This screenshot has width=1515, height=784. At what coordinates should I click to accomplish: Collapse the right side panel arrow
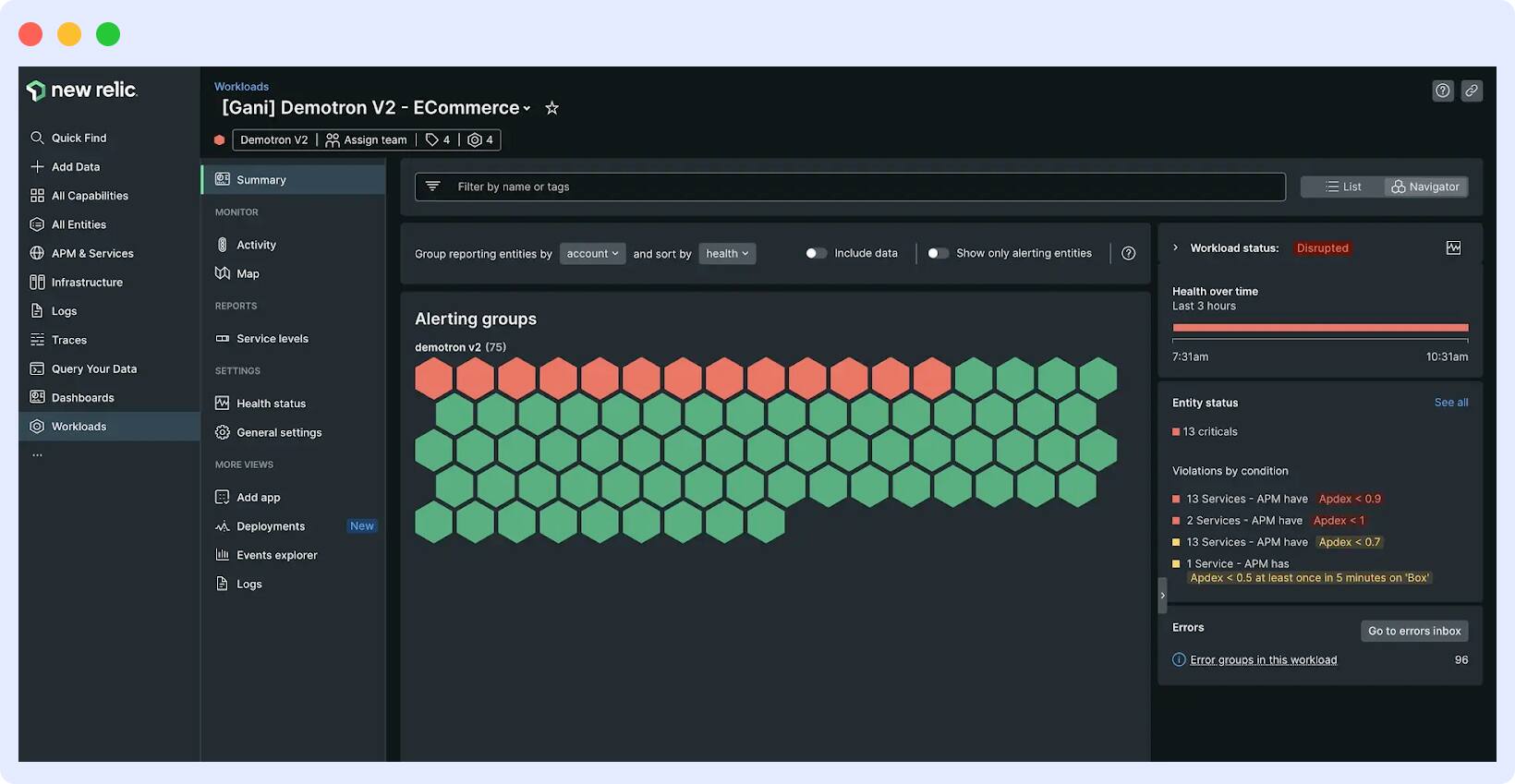[x=1163, y=596]
